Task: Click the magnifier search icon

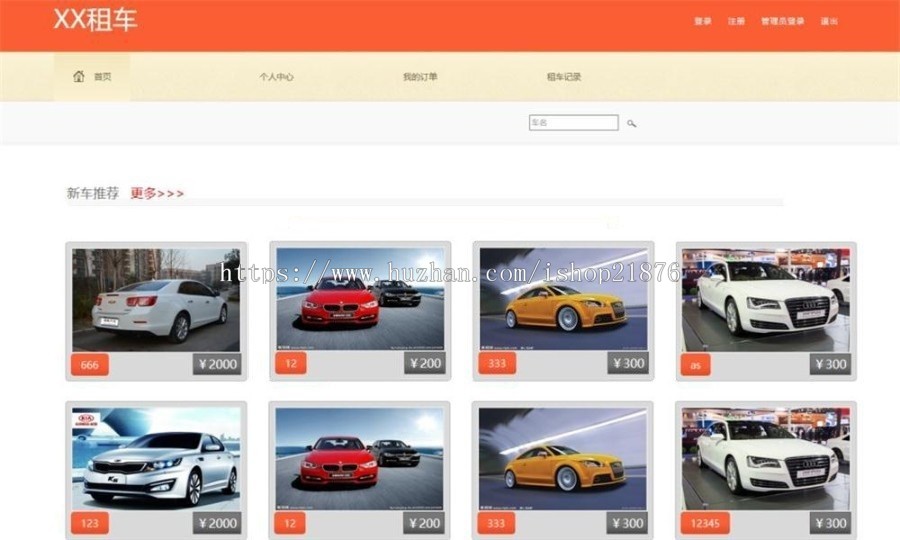Action: click(x=632, y=124)
